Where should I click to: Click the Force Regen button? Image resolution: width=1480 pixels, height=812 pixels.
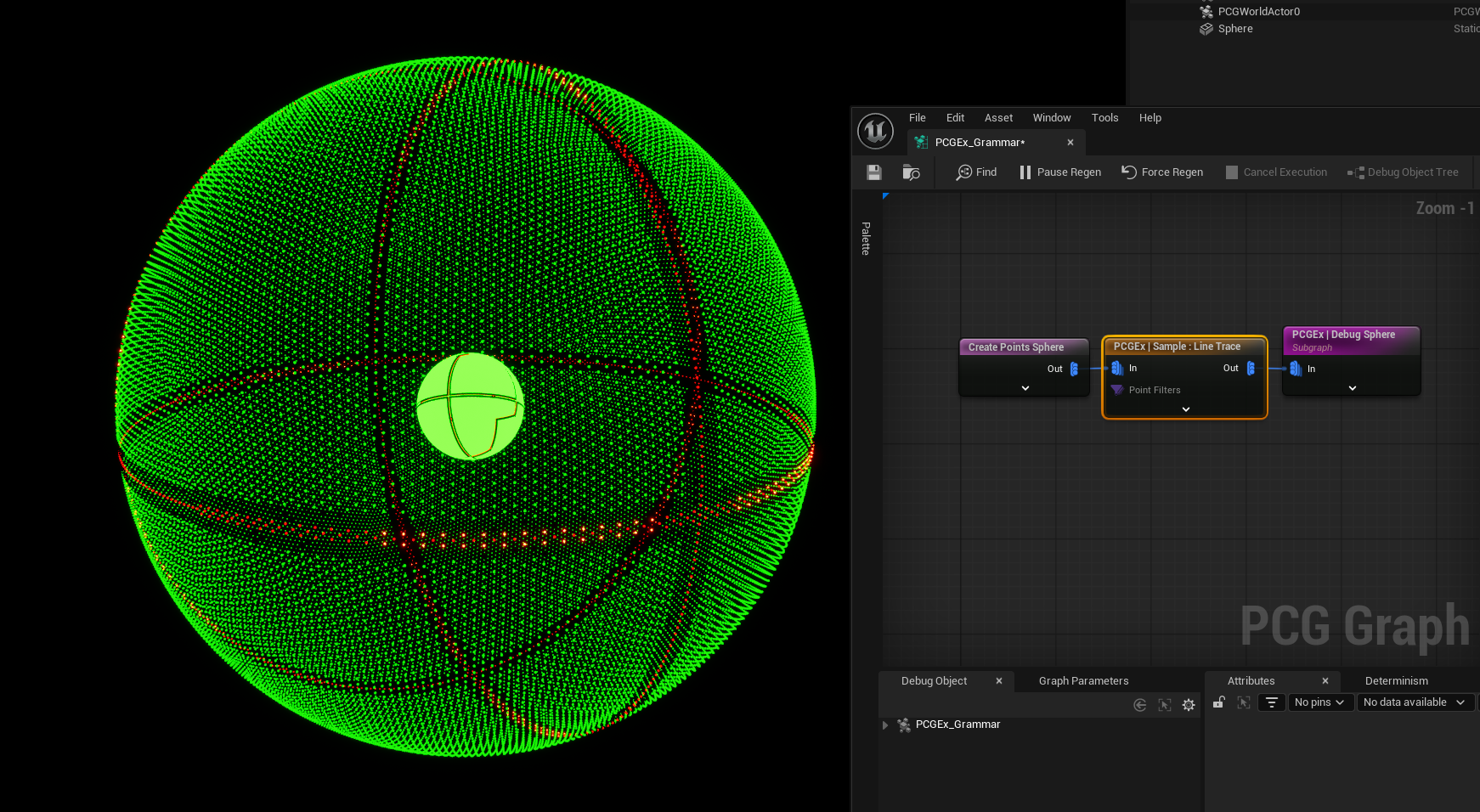coord(1162,172)
